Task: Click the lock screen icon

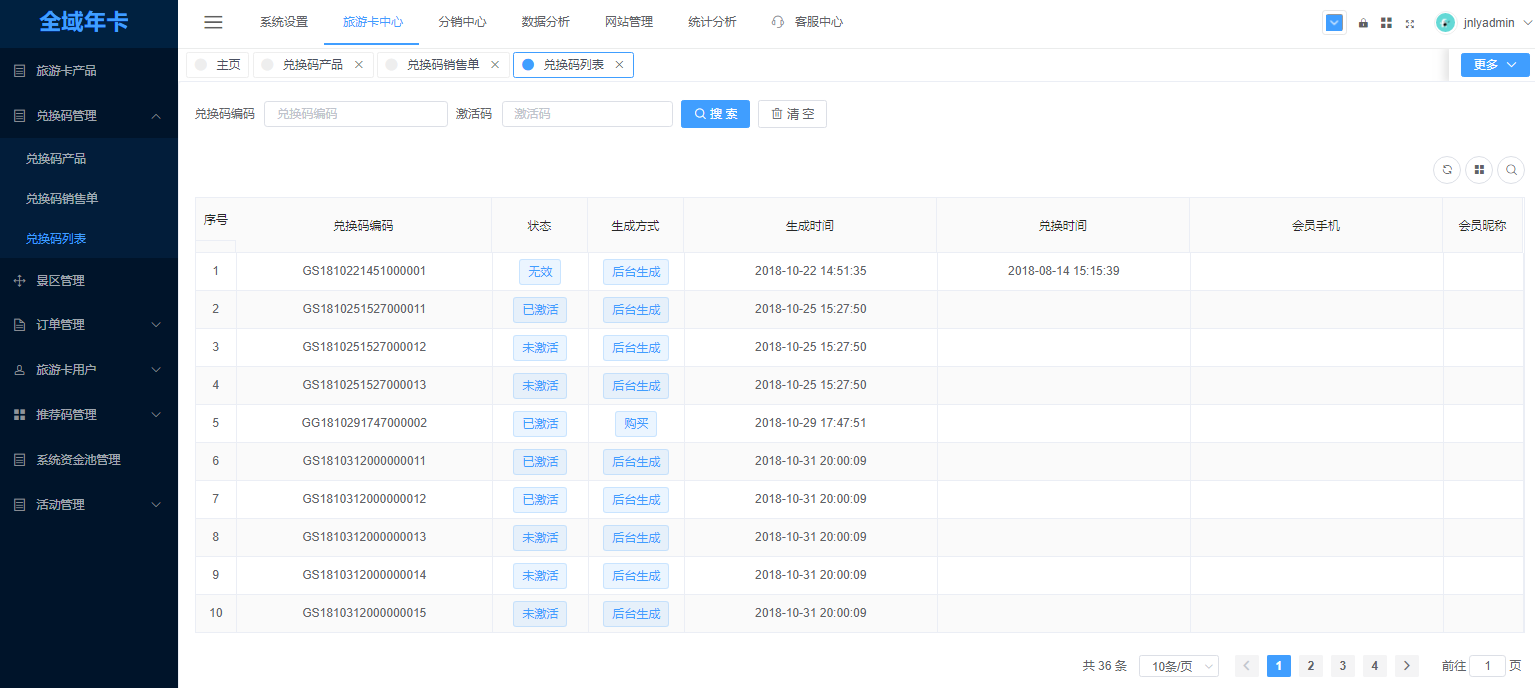Action: pyautogui.click(x=1363, y=23)
